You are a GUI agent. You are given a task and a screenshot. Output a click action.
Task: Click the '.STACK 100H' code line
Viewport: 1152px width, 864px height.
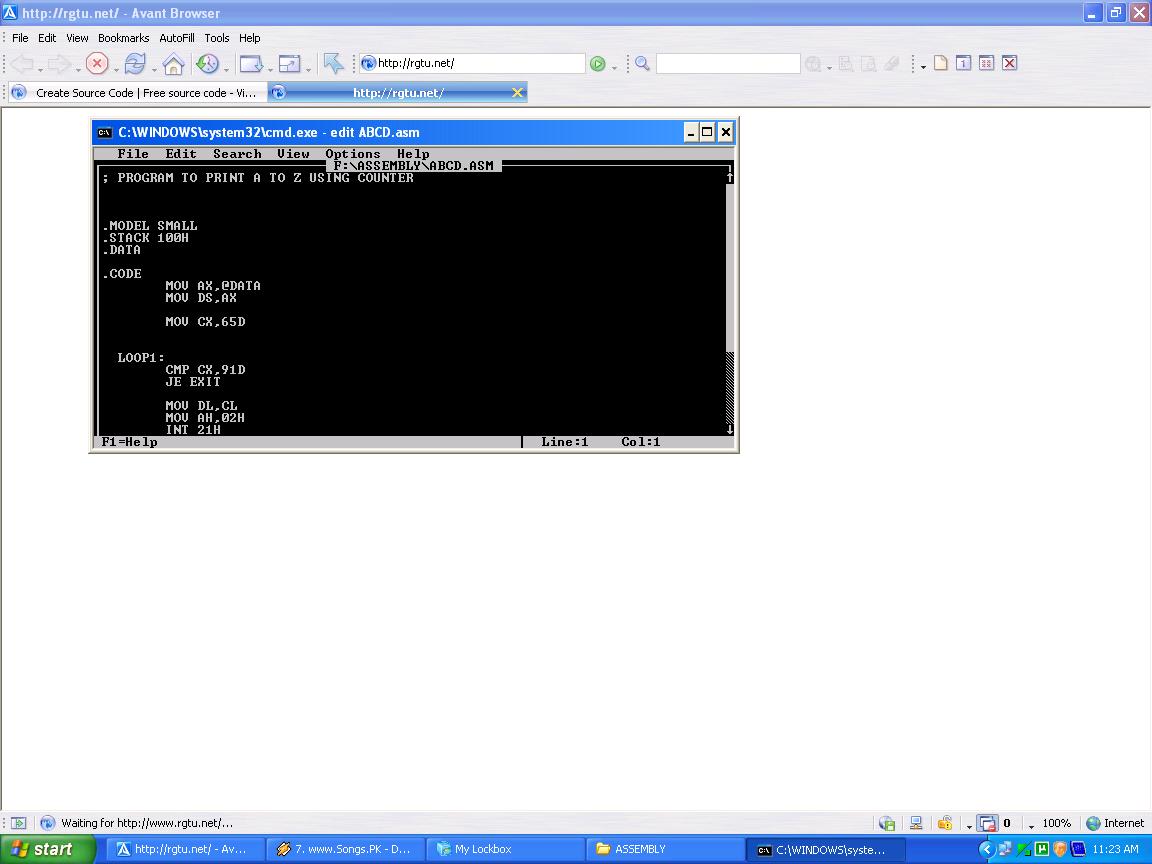[145, 238]
